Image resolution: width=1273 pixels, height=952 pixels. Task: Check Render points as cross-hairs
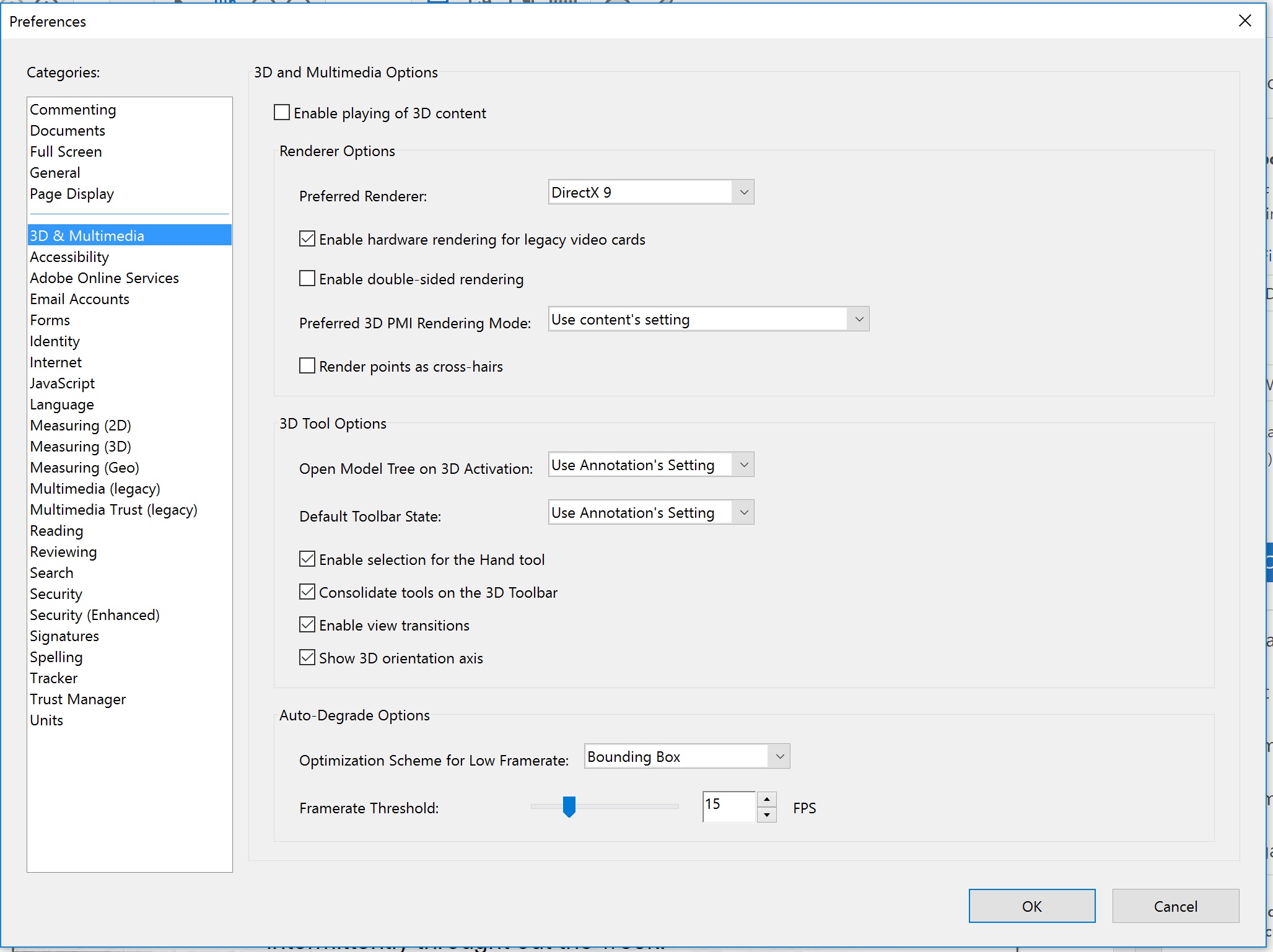pyautogui.click(x=307, y=365)
